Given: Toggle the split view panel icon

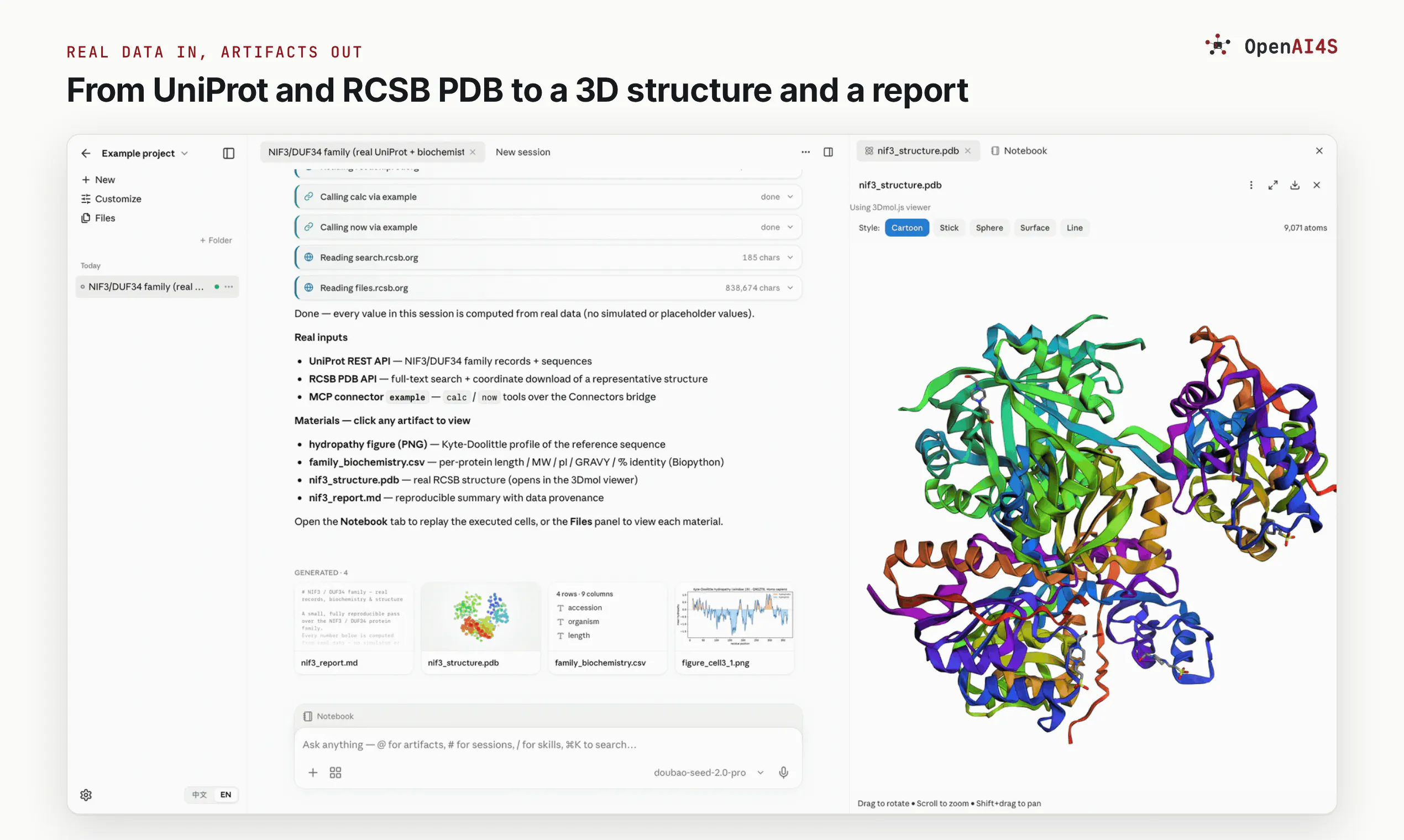Looking at the screenshot, I should tap(828, 152).
